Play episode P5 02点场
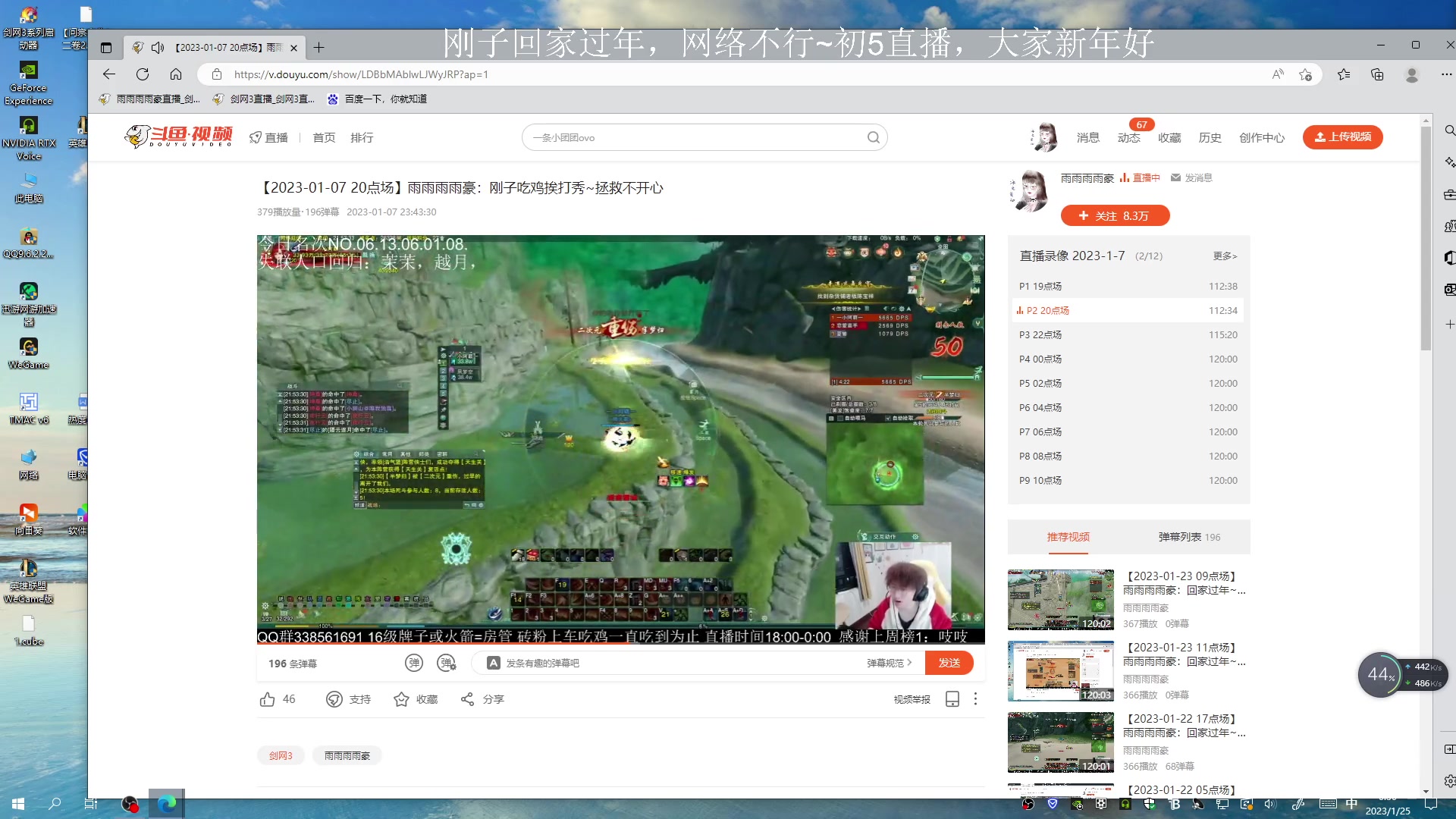Image resolution: width=1456 pixels, height=819 pixels. pyautogui.click(x=1128, y=384)
